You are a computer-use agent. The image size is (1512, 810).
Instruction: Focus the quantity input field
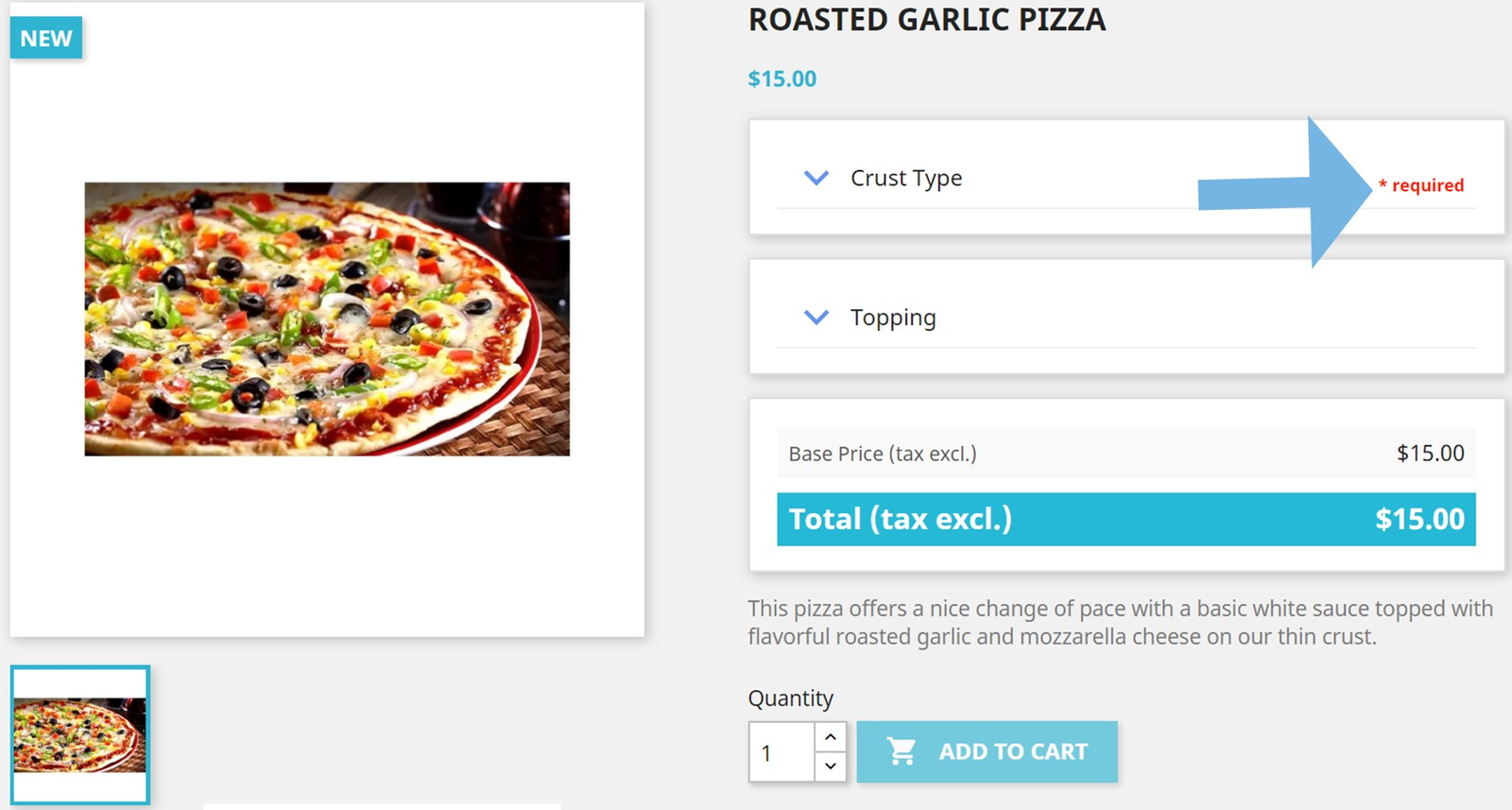click(x=782, y=752)
